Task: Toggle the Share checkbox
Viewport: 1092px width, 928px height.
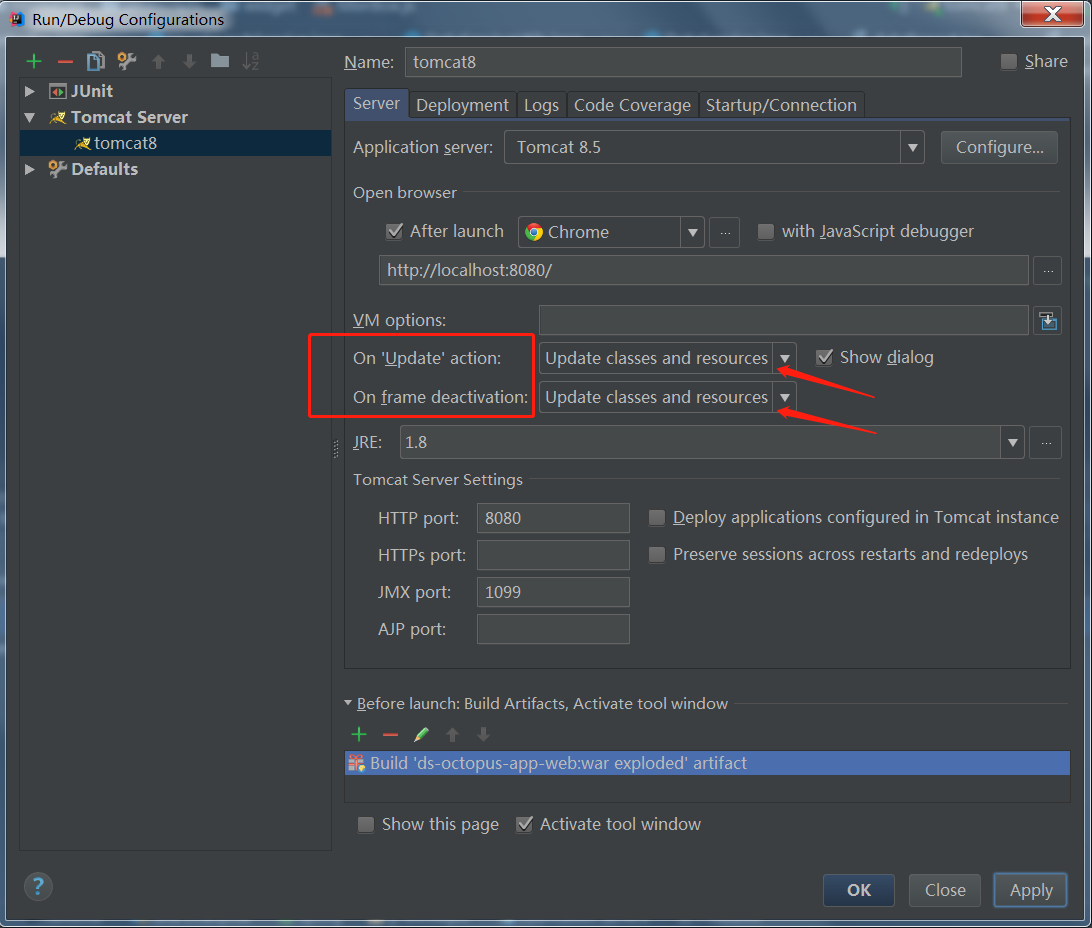Action: coord(1008,62)
